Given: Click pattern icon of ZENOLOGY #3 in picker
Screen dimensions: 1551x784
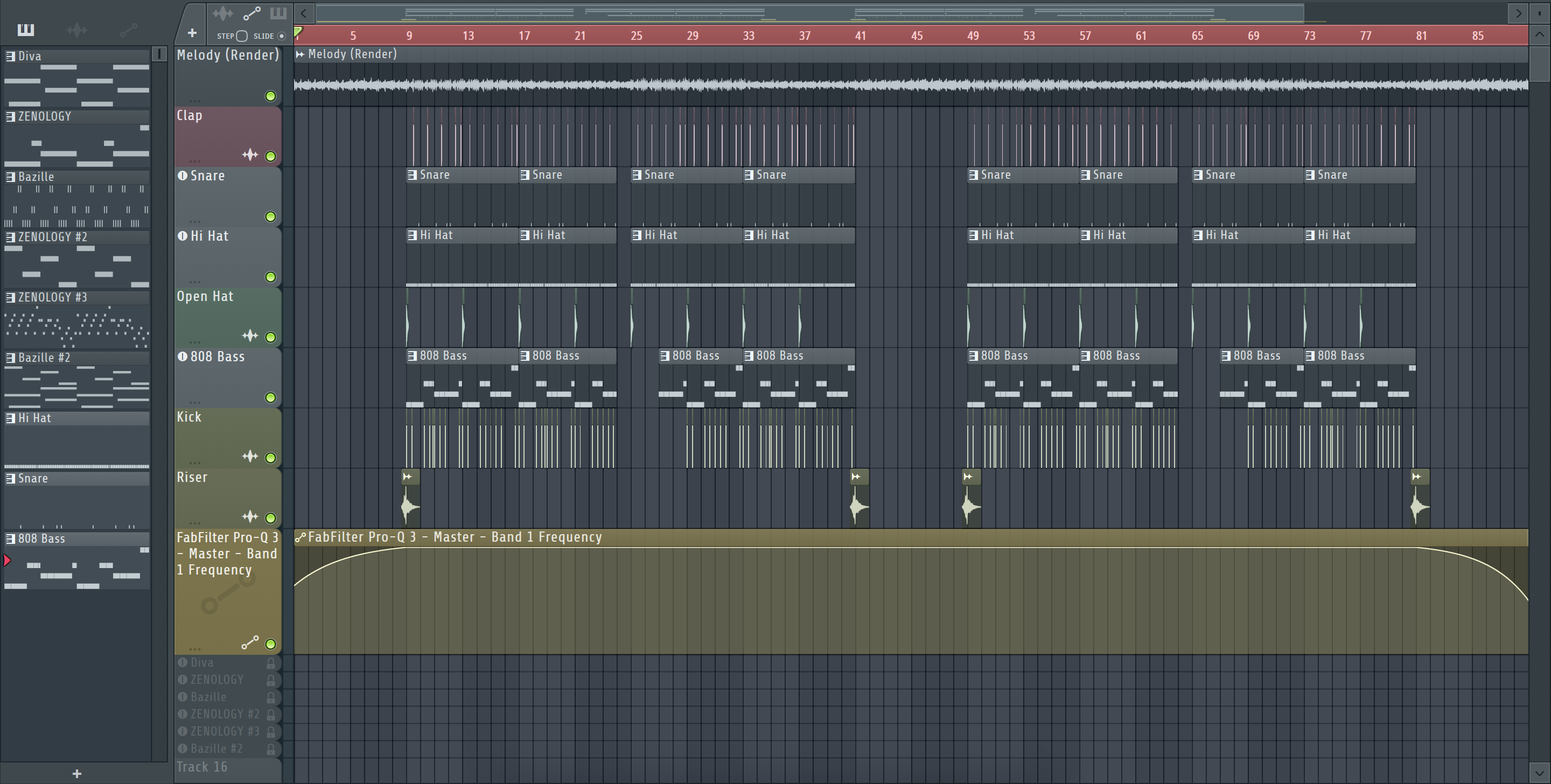Looking at the screenshot, I should (10, 297).
